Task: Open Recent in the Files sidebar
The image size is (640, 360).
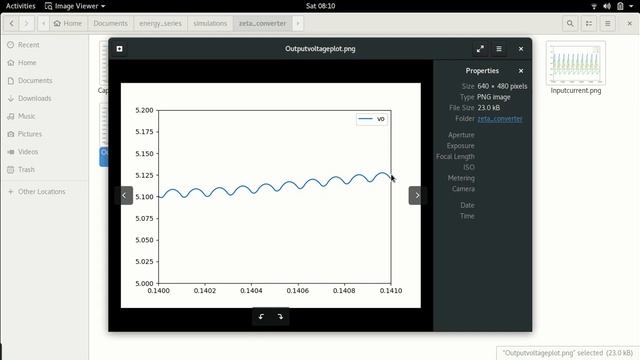Action: (x=44, y=45)
